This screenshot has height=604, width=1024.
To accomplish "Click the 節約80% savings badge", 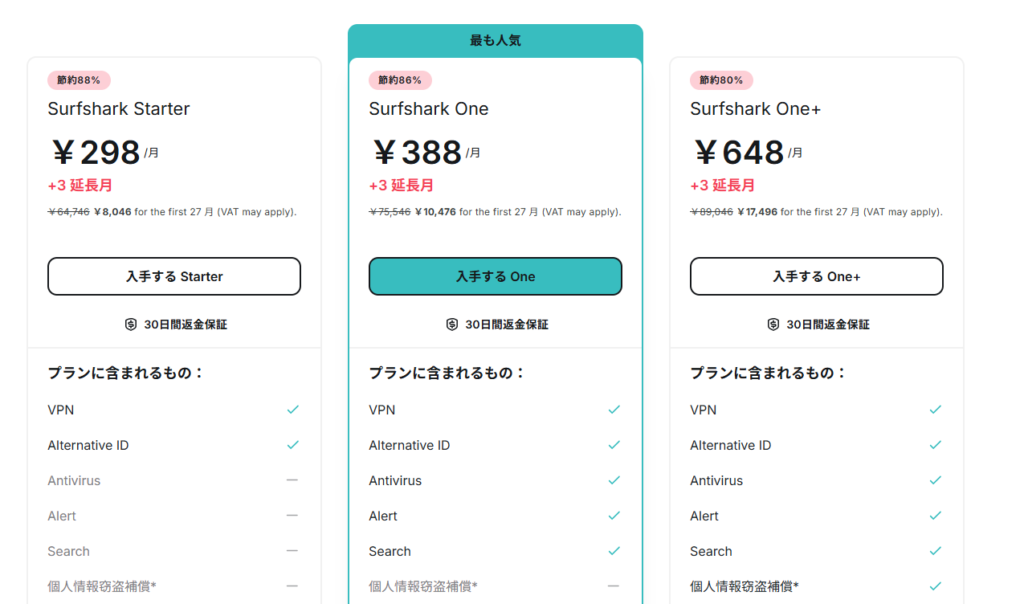I will click(721, 80).
